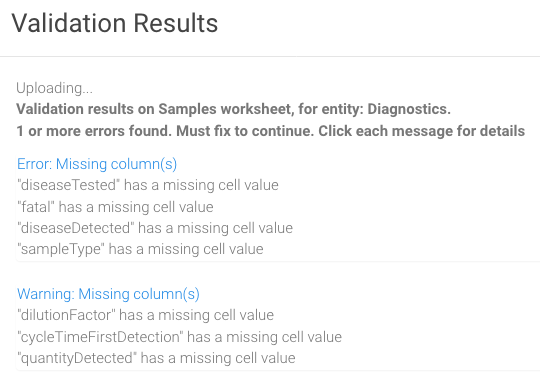This screenshot has width=540, height=380.
Task: Click the Validation Results heading
Action: (x=115, y=23)
